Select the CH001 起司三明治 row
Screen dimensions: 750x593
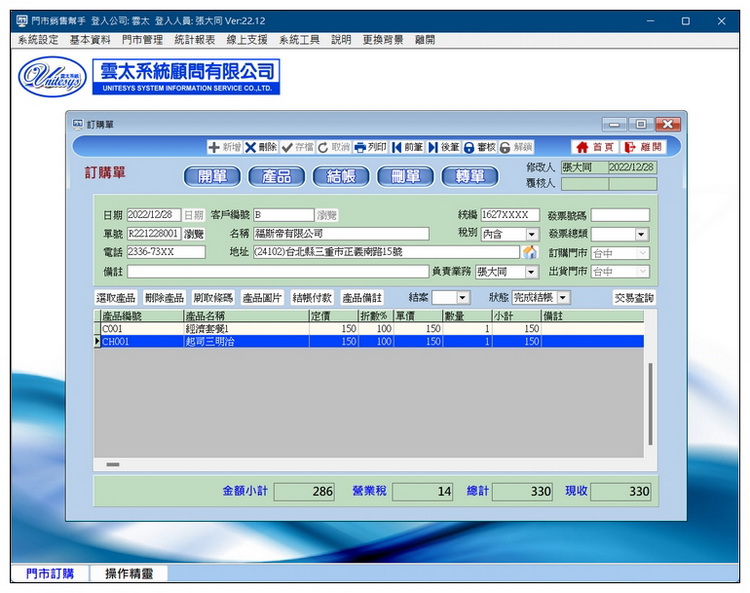coord(368,341)
